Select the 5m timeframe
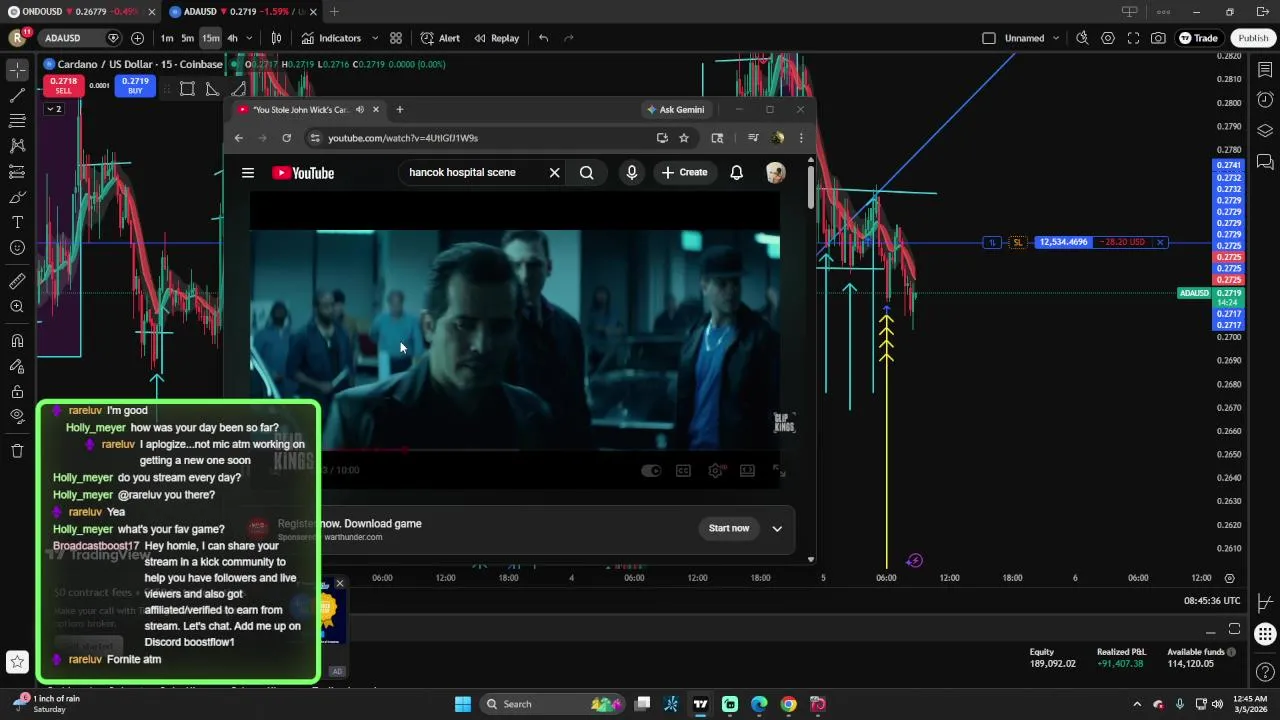1280x720 pixels. point(187,38)
